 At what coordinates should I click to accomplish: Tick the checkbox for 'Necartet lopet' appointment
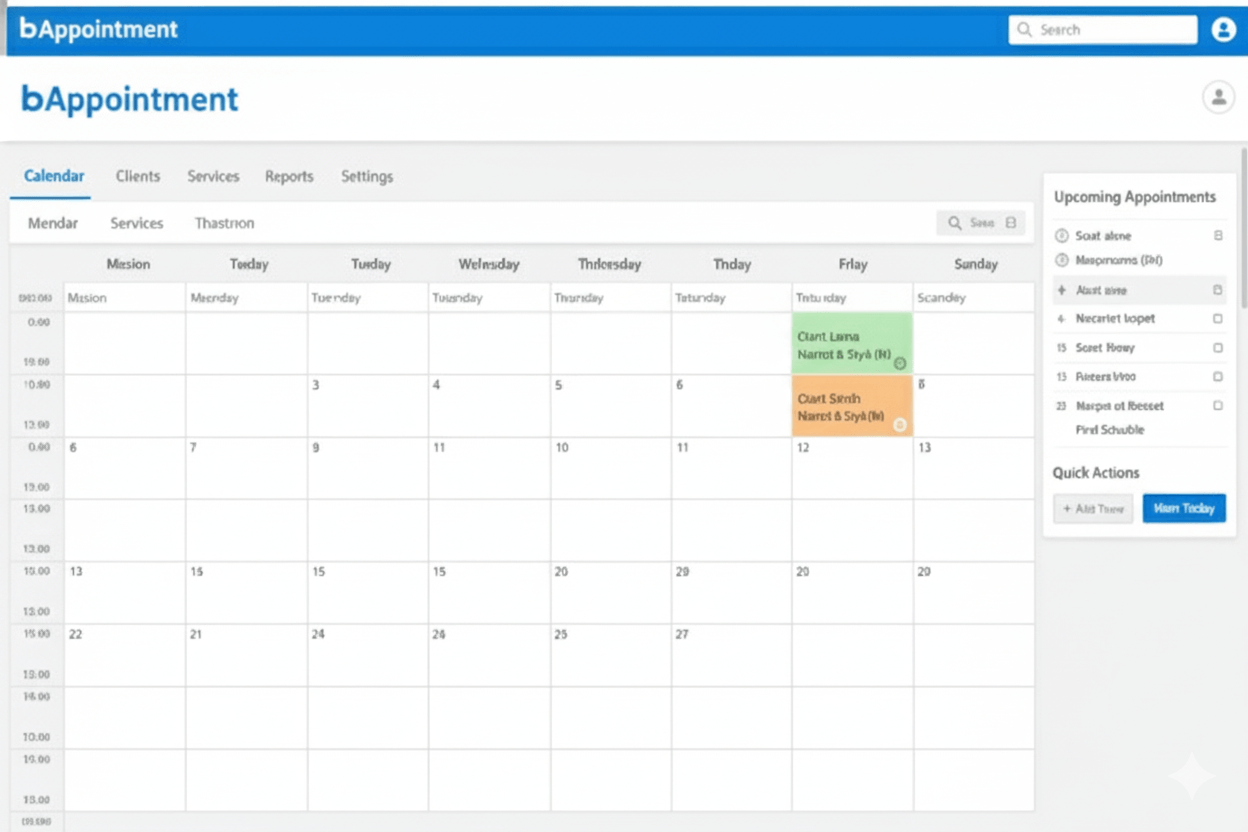point(1217,319)
